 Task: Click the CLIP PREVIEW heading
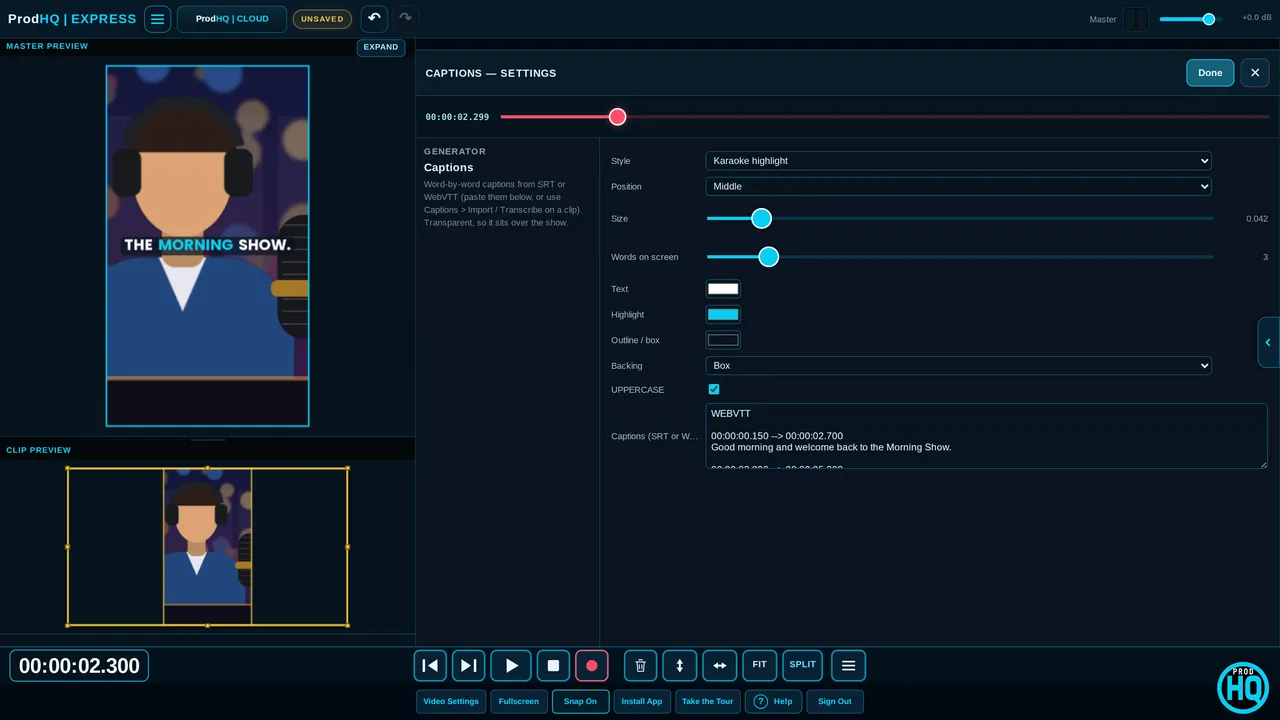pos(39,450)
